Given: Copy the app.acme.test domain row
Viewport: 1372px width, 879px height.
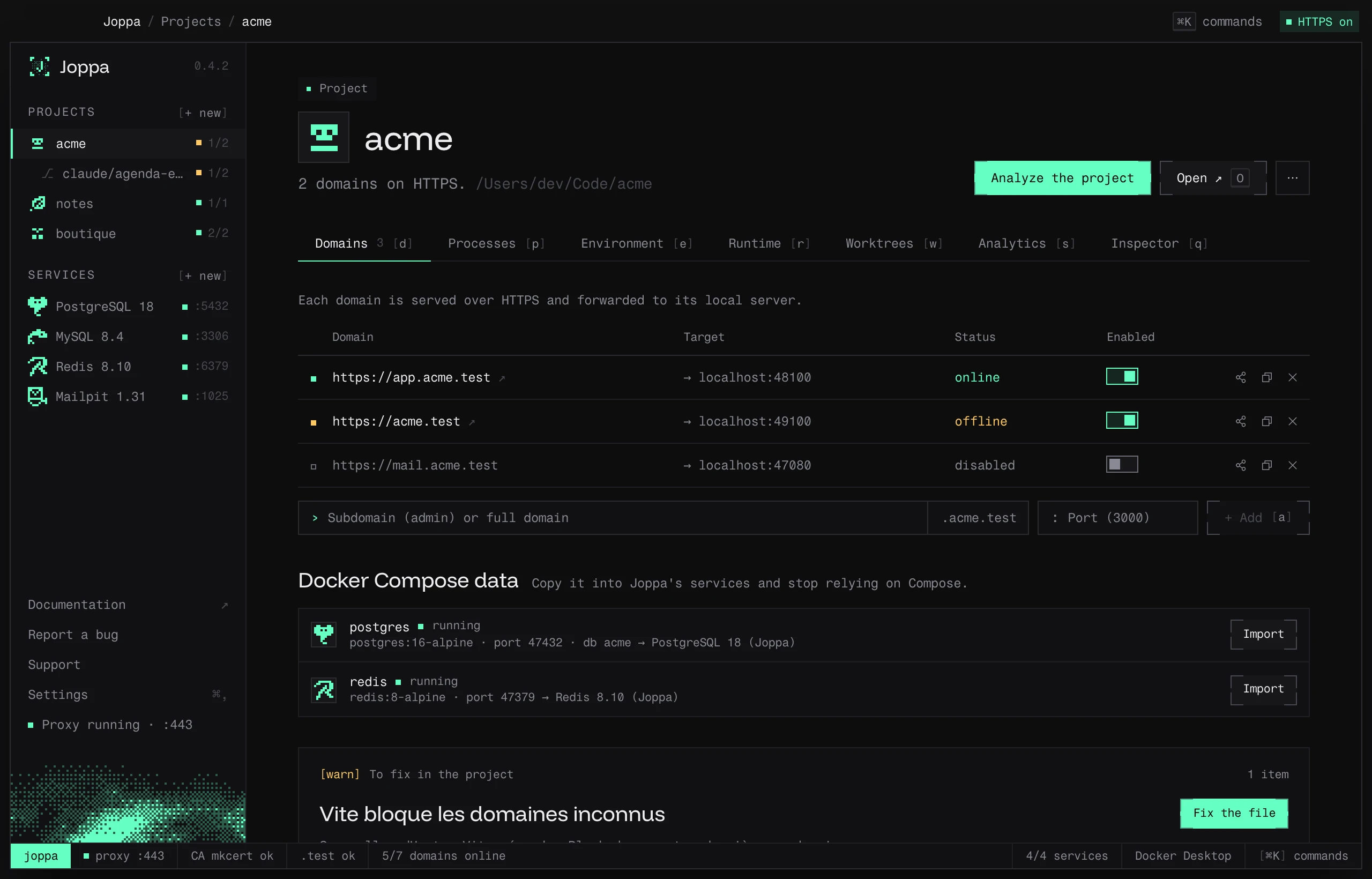Looking at the screenshot, I should (x=1266, y=377).
